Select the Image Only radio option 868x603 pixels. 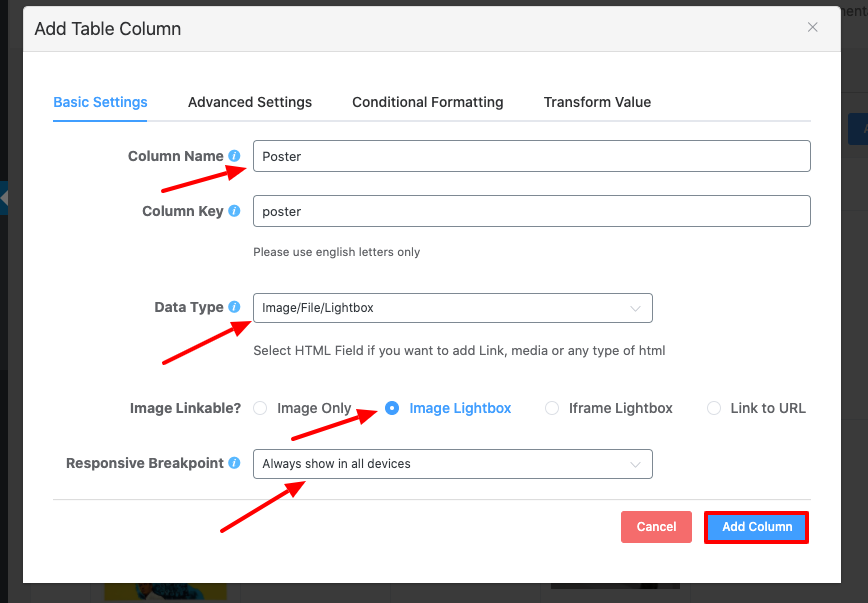click(x=260, y=408)
